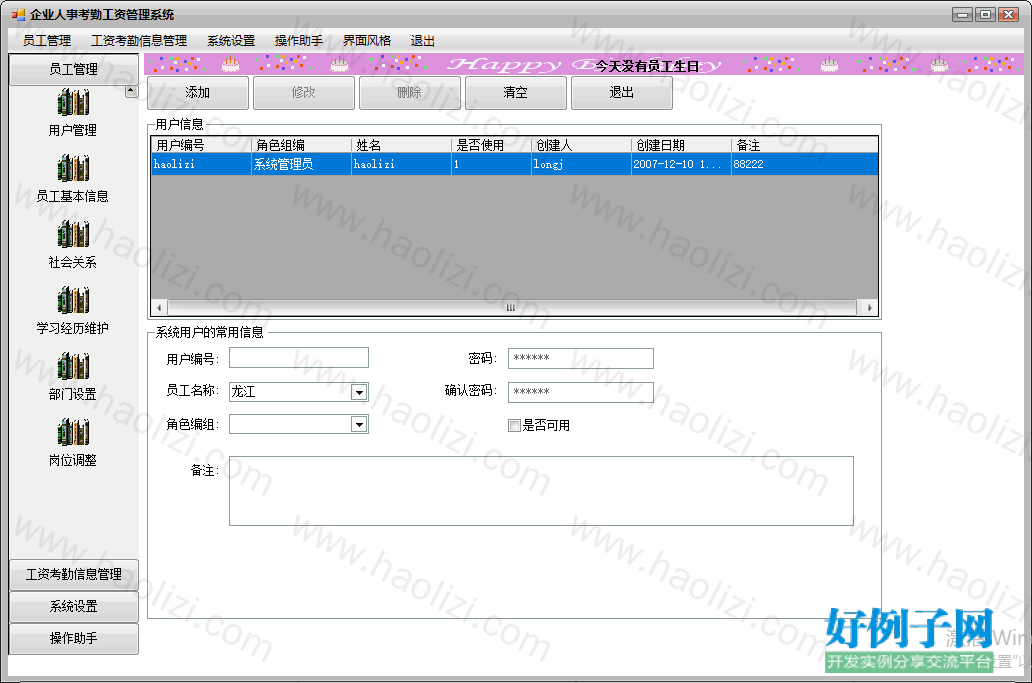The width and height of the screenshot is (1032, 683).
Task: Click the 密码 field
Action: click(580, 358)
